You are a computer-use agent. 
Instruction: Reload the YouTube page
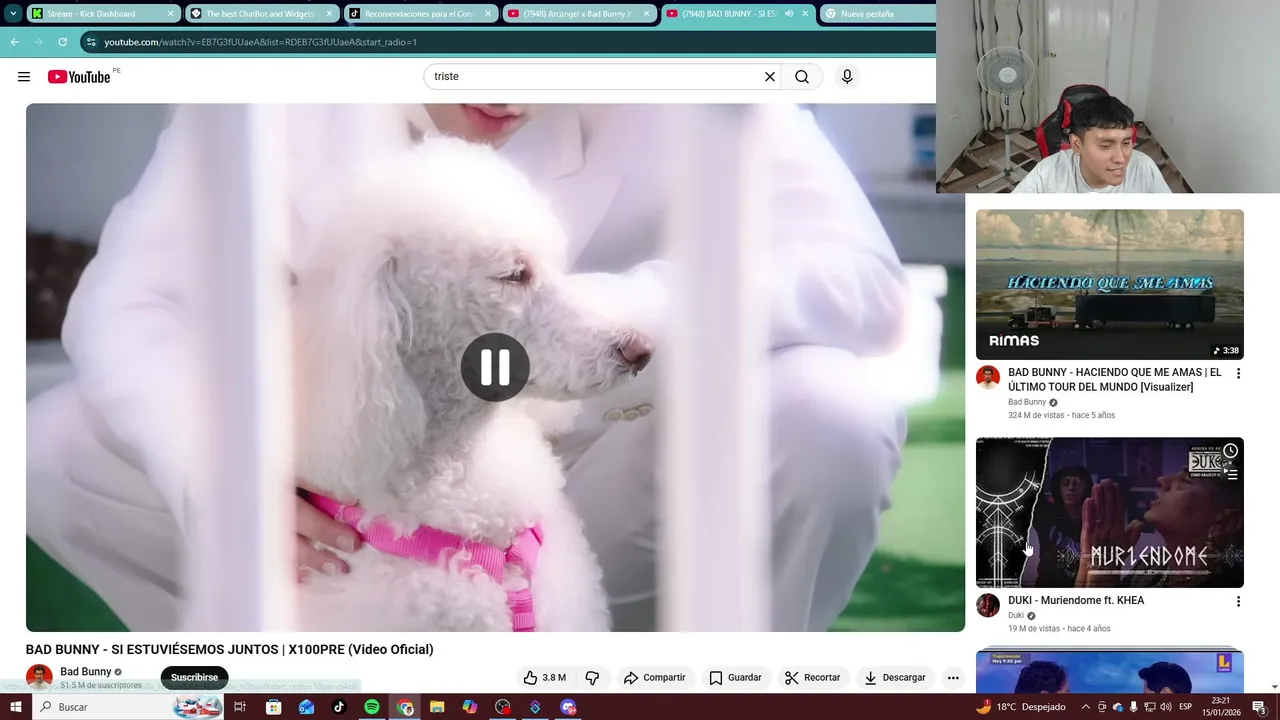63,42
